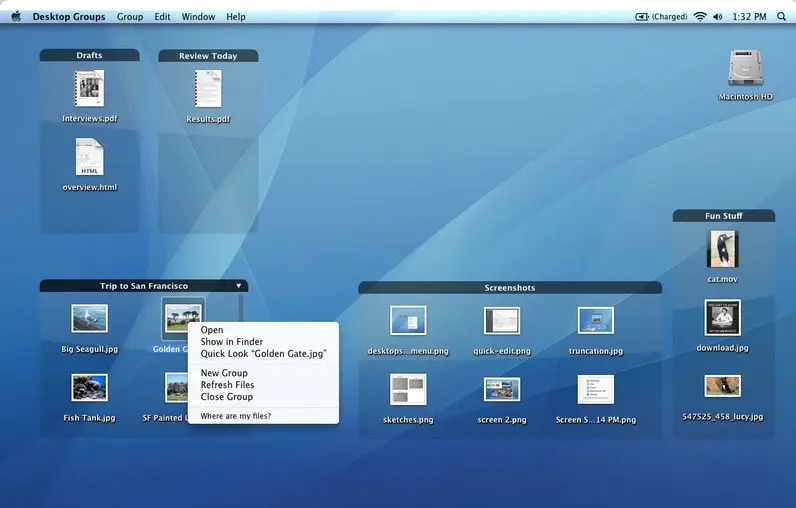This screenshot has width=796, height=508.
Task: Click the sketches.png file name label
Action: click(x=408, y=420)
